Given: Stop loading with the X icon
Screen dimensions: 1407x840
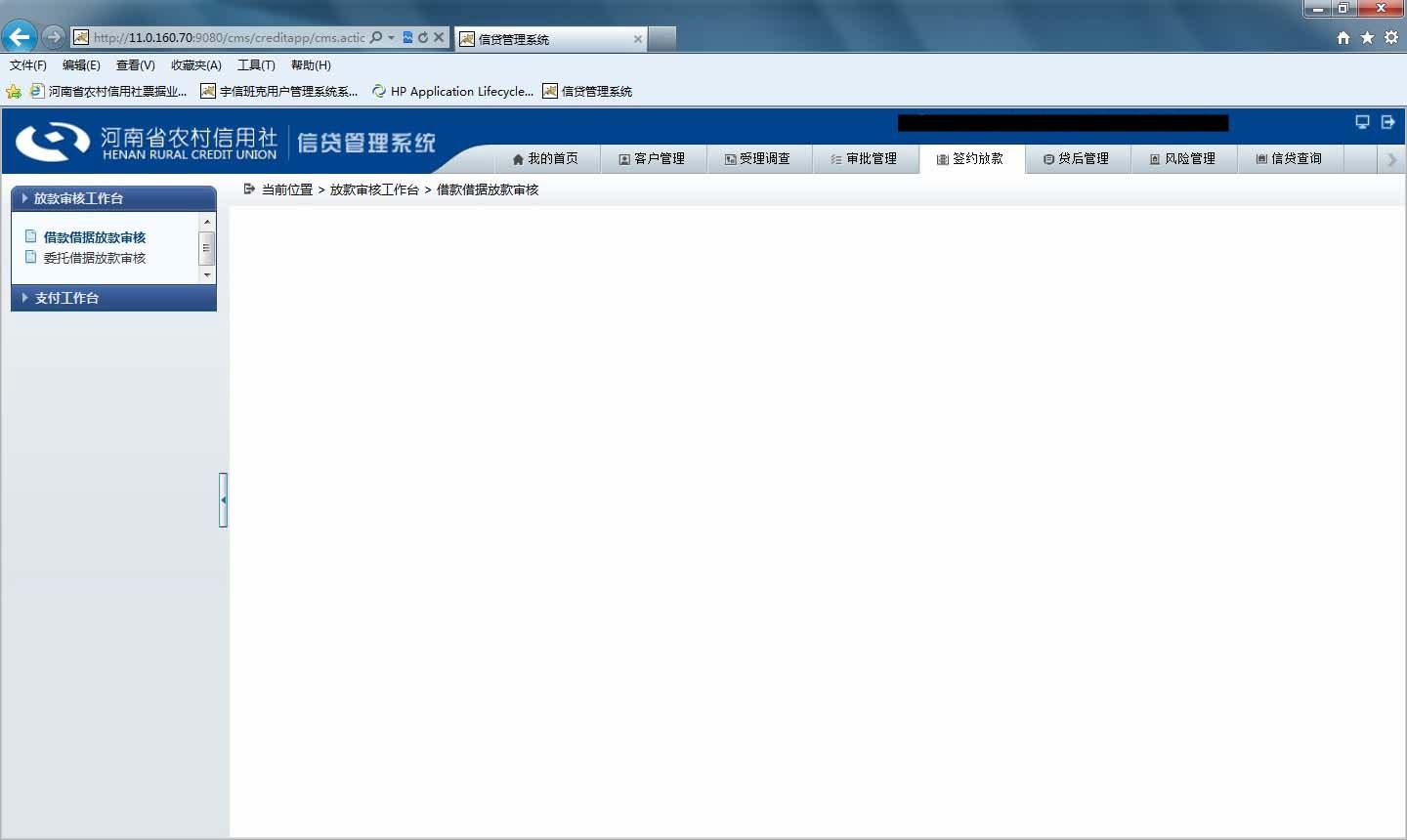Looking at the screenshot, I should 439,37.
